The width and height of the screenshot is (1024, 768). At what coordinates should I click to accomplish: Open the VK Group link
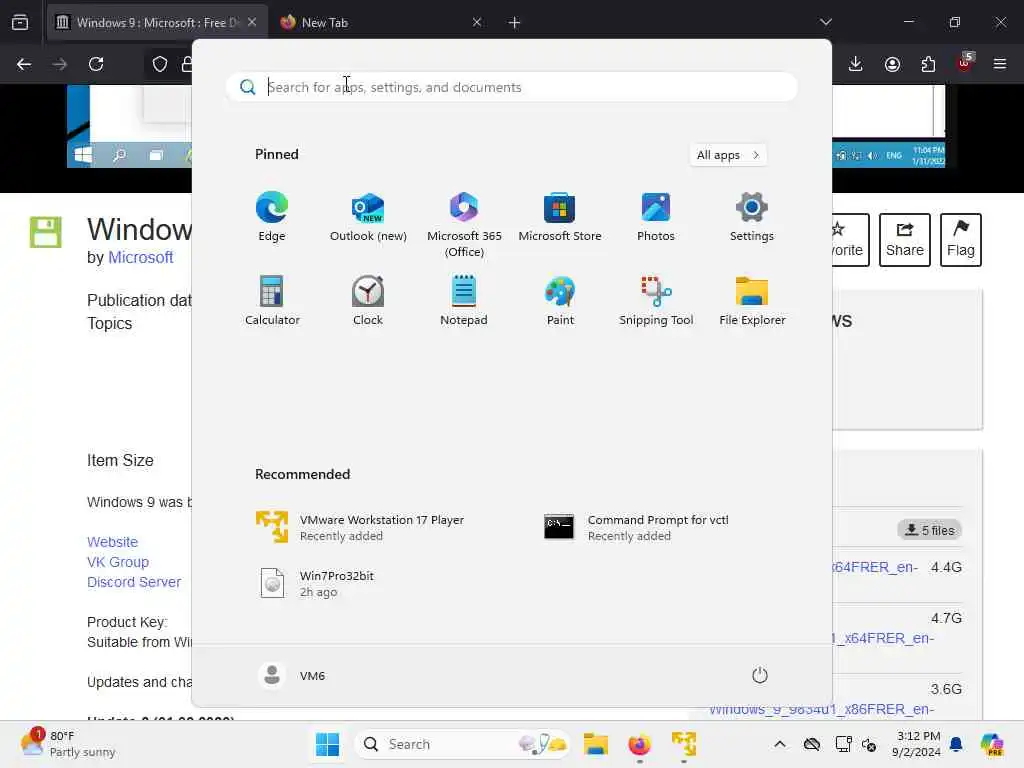tap(118, 562)
